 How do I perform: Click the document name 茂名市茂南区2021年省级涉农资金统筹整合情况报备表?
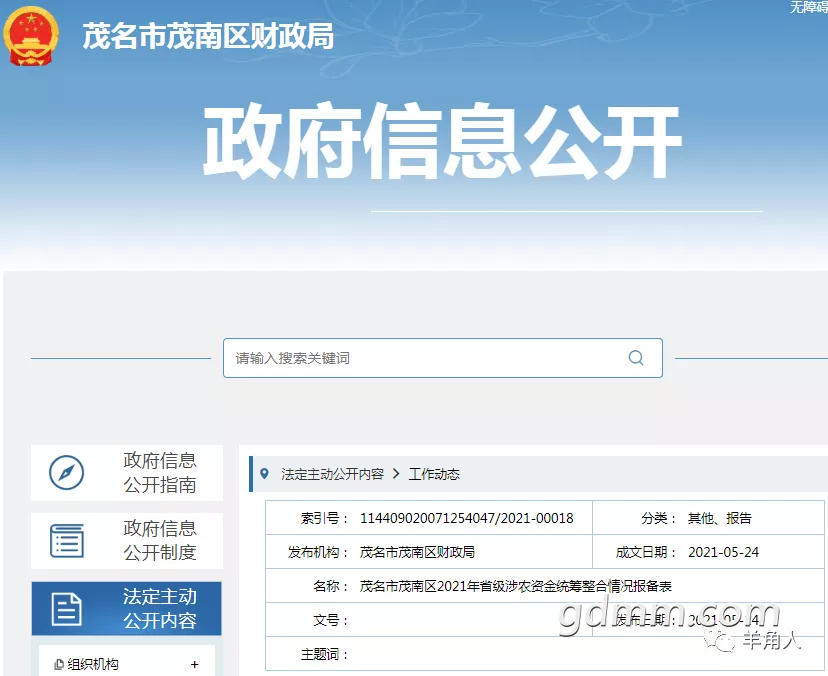point(515,586)
